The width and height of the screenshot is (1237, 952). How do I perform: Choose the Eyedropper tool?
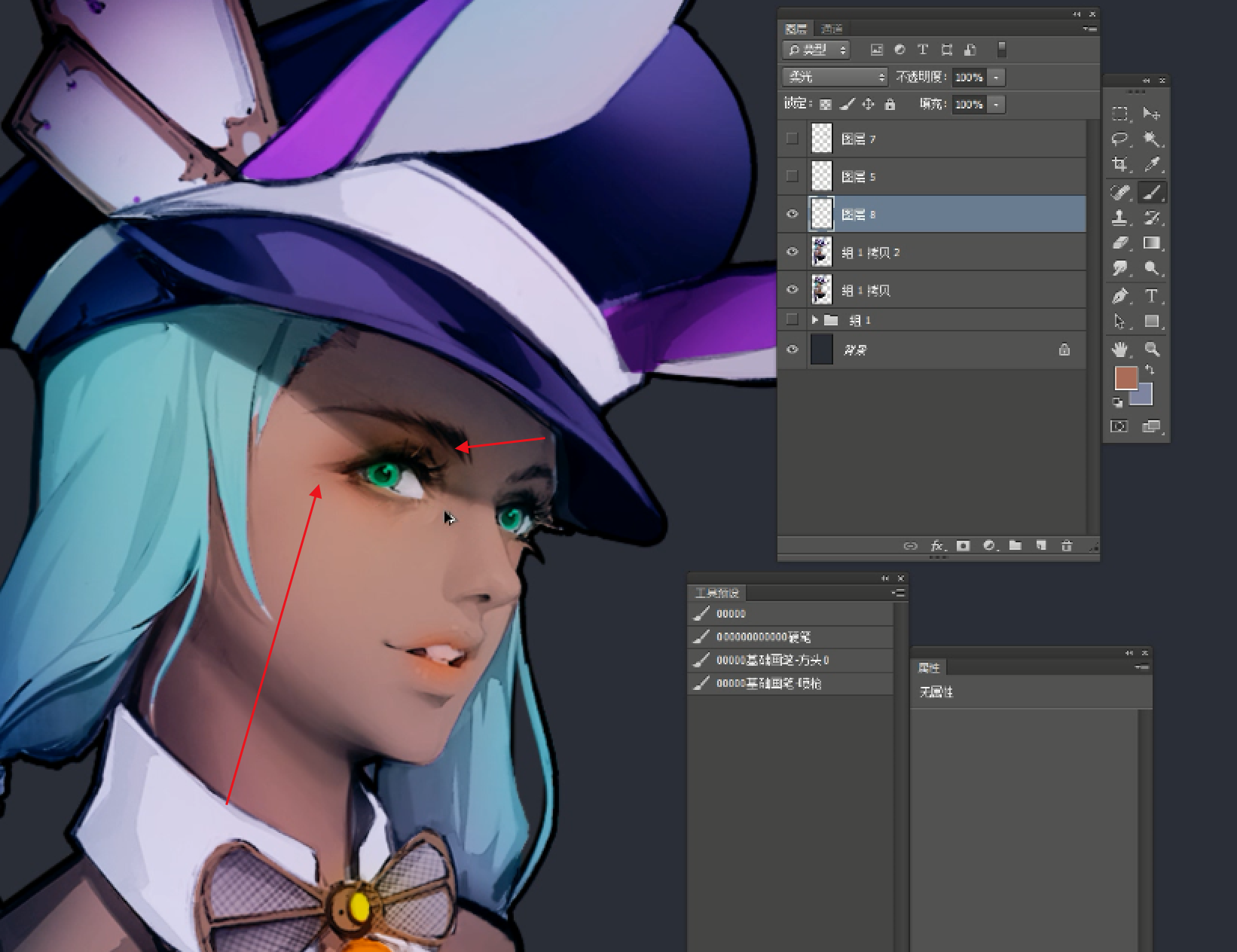1152,165
